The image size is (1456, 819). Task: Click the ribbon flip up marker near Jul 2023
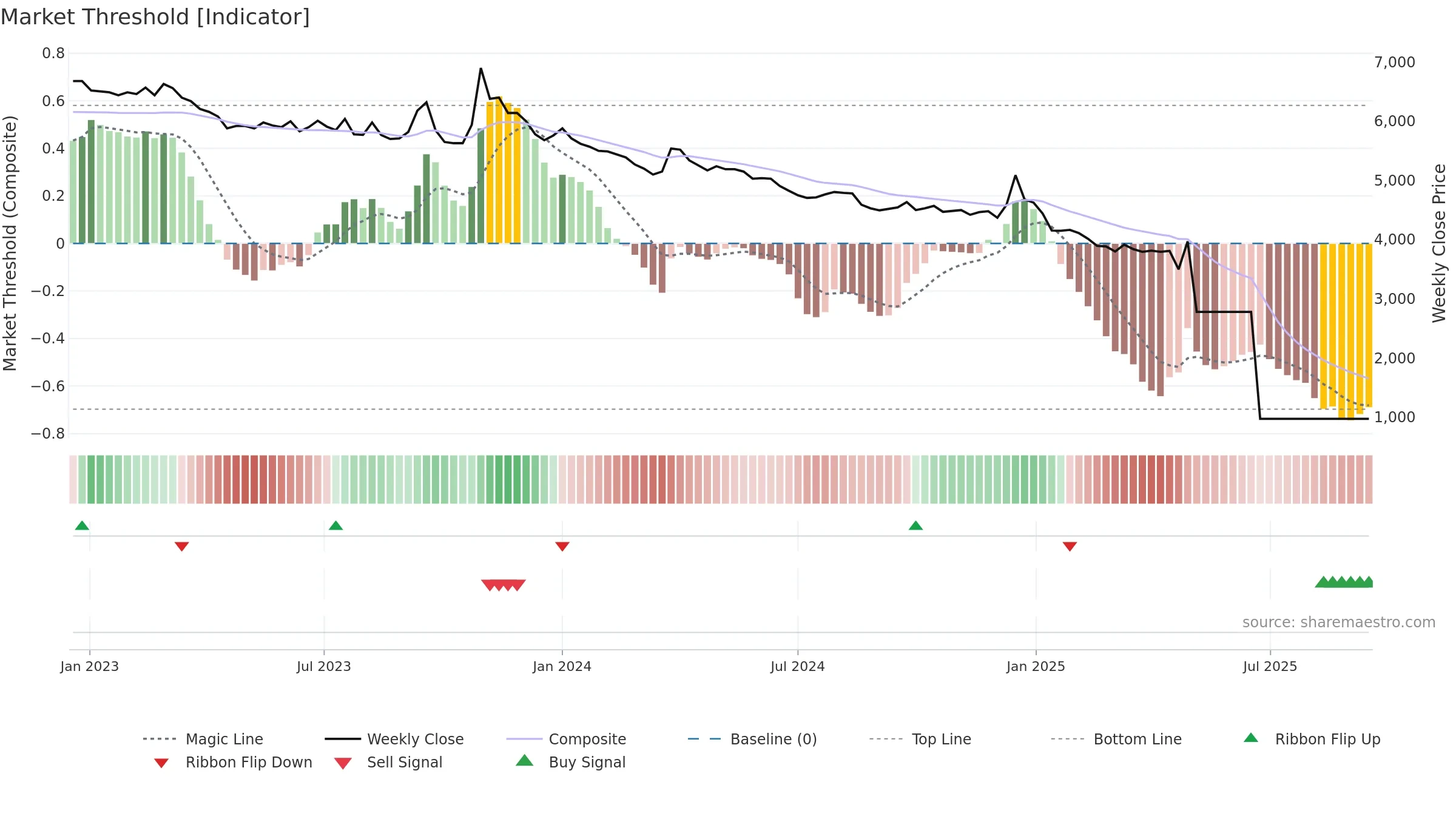(x=335, y=525)
